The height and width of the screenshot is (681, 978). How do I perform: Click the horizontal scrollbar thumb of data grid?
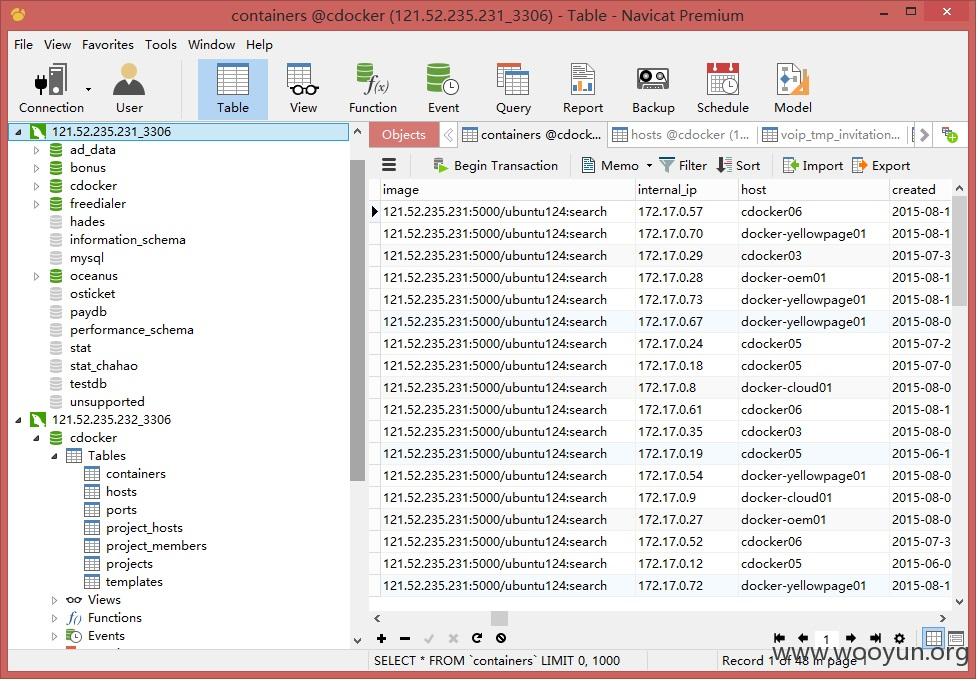coord(499,618)
